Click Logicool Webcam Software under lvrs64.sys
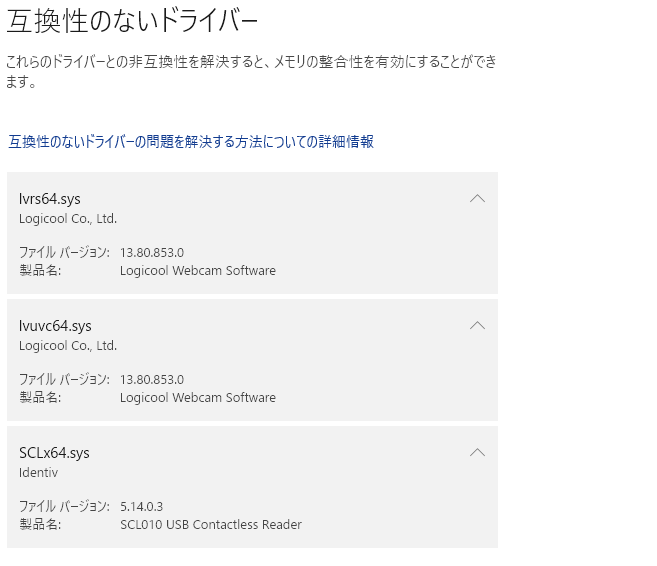 pos(198,271)
